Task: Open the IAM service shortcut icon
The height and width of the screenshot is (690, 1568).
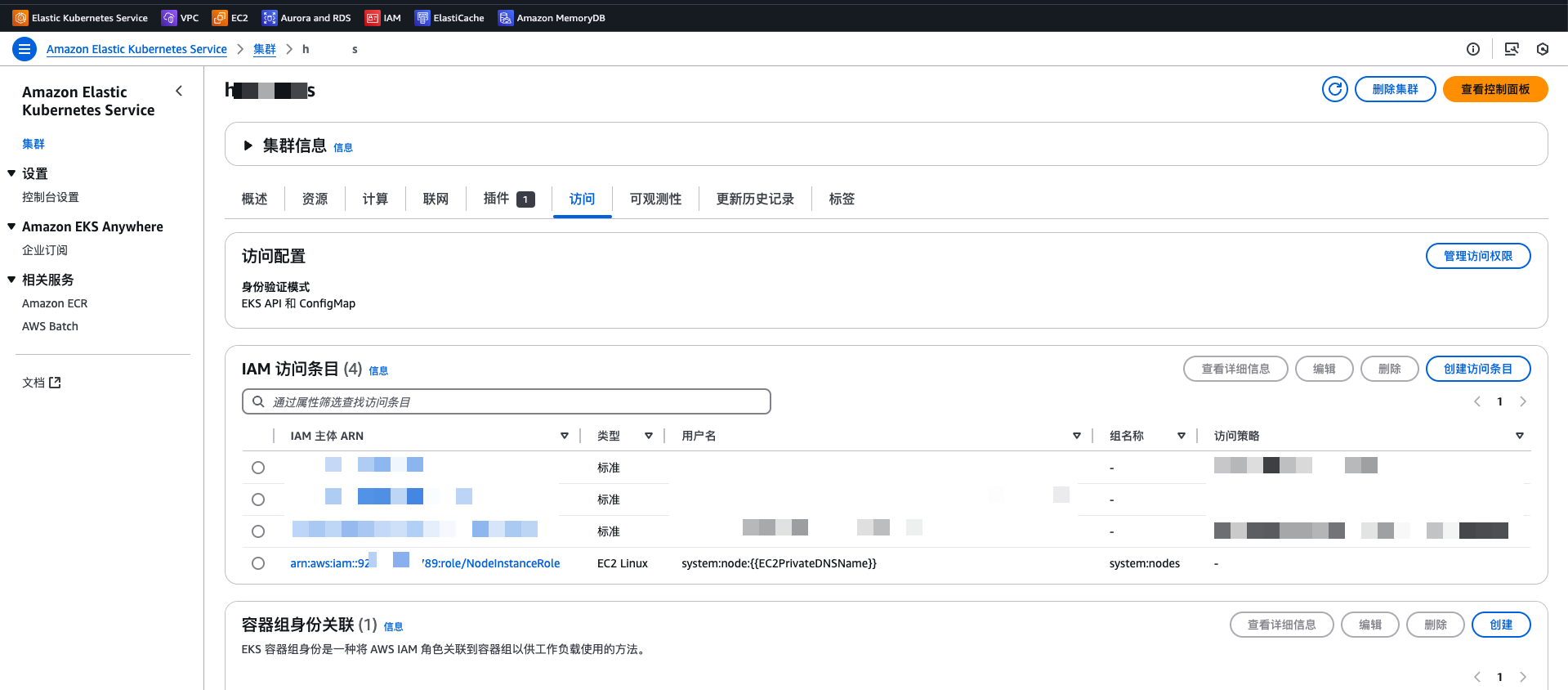Action: [373, 17]
